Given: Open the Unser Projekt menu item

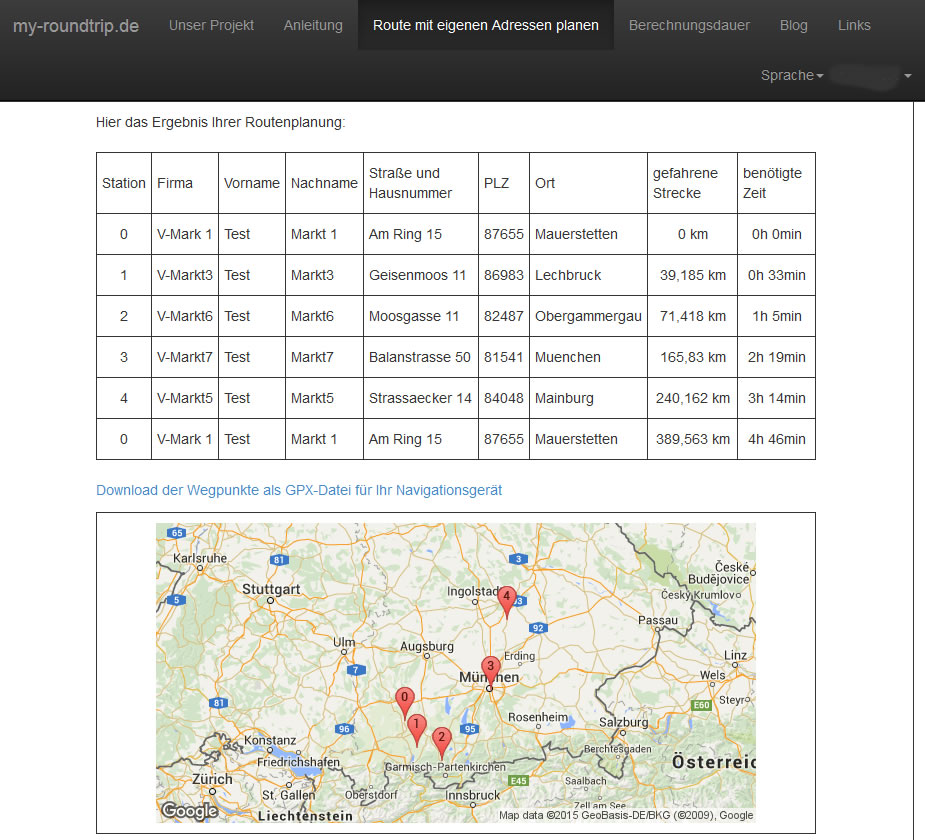Looking at the screenshot, I should 211,25.
